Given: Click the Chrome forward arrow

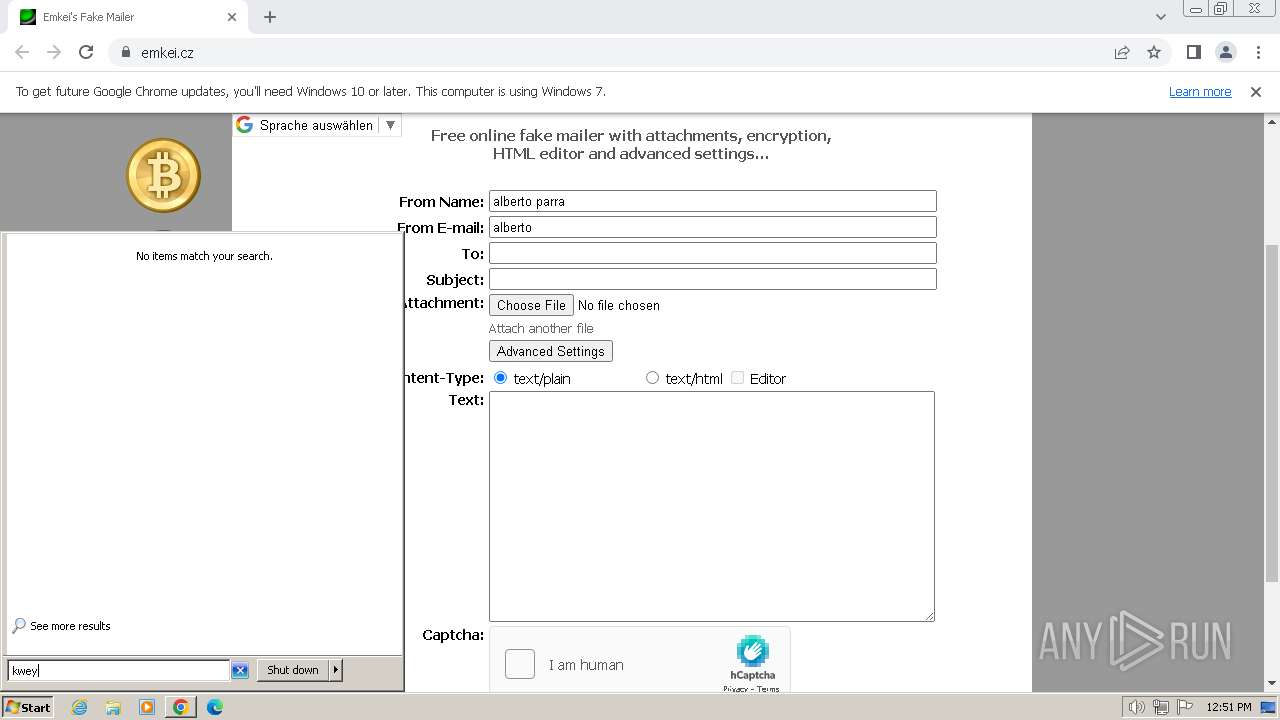Looking at the screenshot, I should (x=54, y=52).
